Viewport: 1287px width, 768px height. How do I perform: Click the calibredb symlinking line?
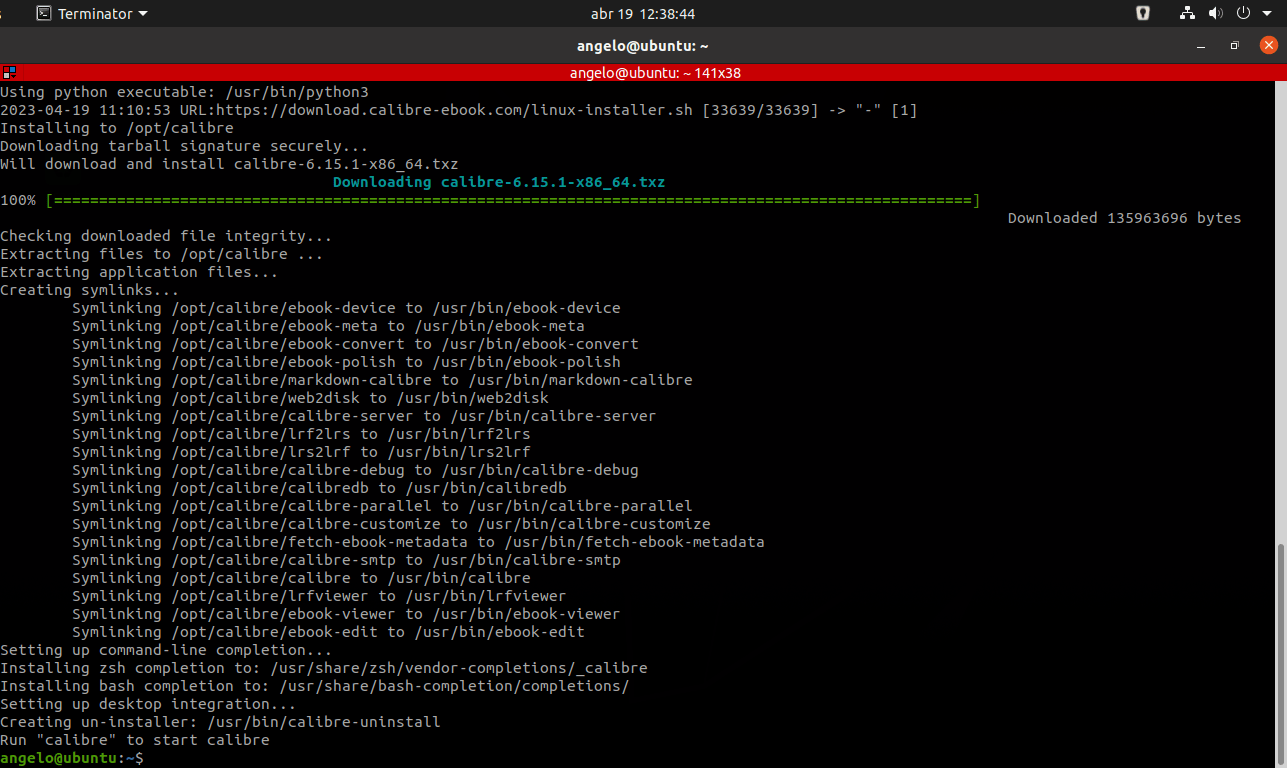tap(319, 488)
